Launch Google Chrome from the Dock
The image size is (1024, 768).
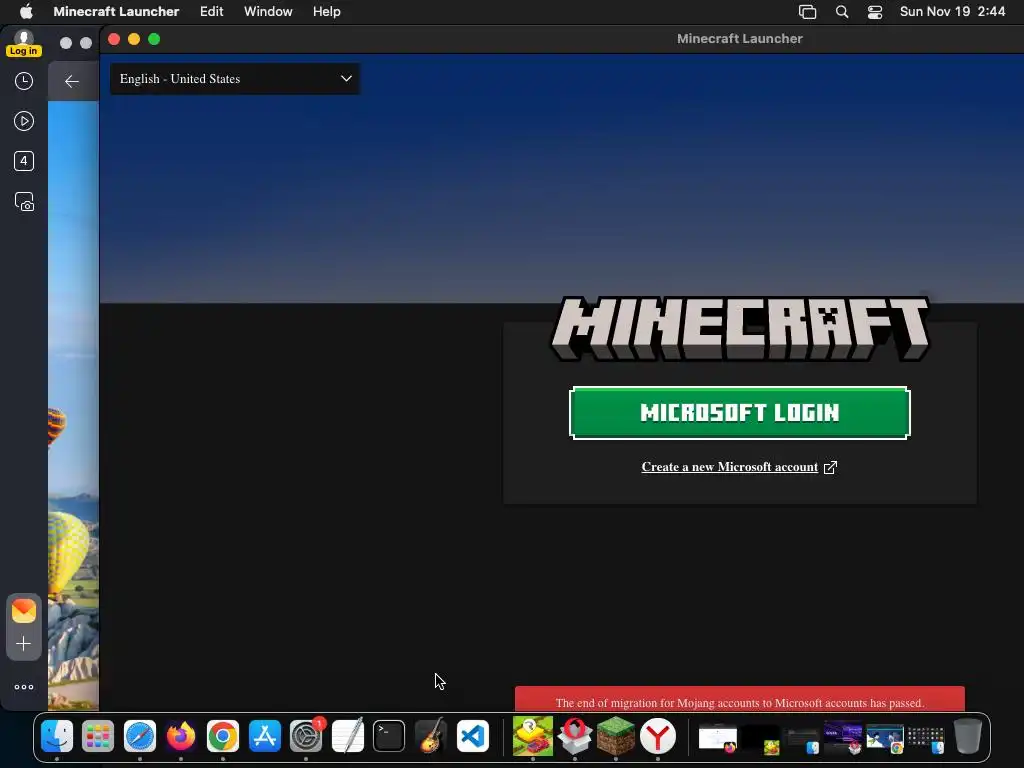(x=223, y=736)
